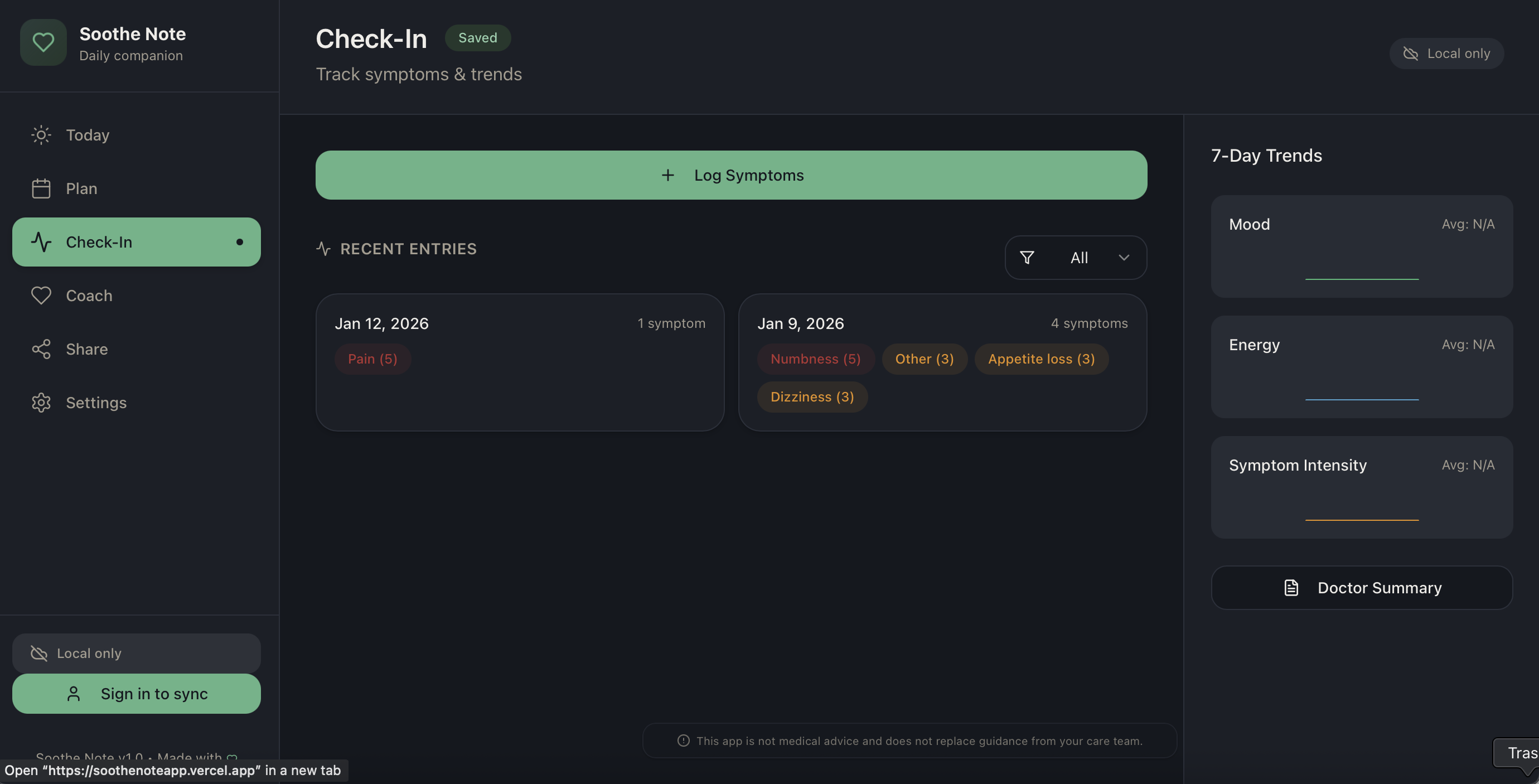Click the share network icon in the sidebar
The image size is (1539, 784).
pos(40,349)
